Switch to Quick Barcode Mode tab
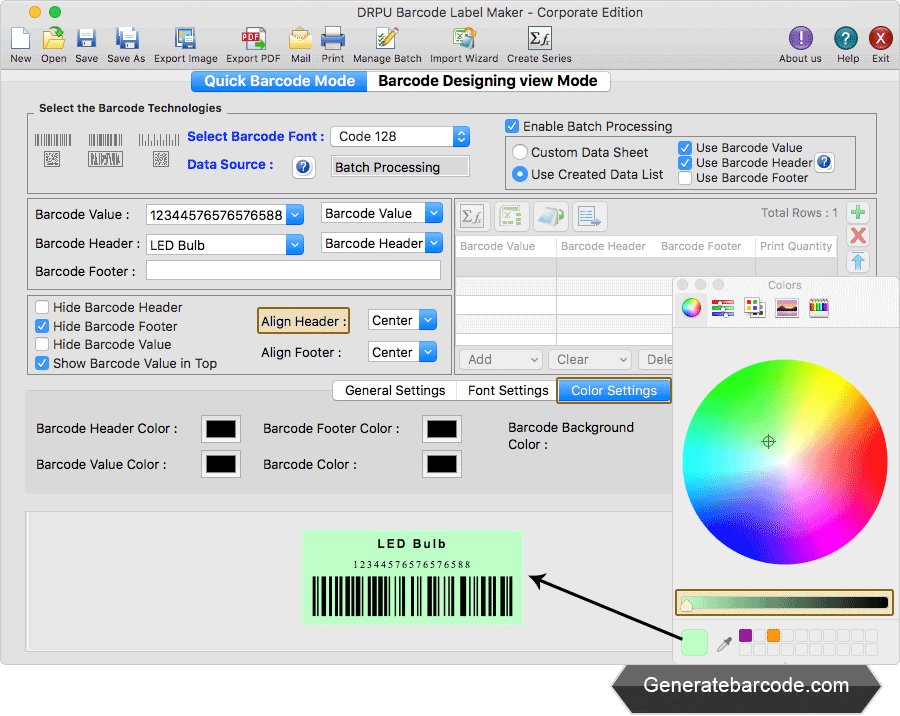This screenshot has height=716, width=900. 280,81
